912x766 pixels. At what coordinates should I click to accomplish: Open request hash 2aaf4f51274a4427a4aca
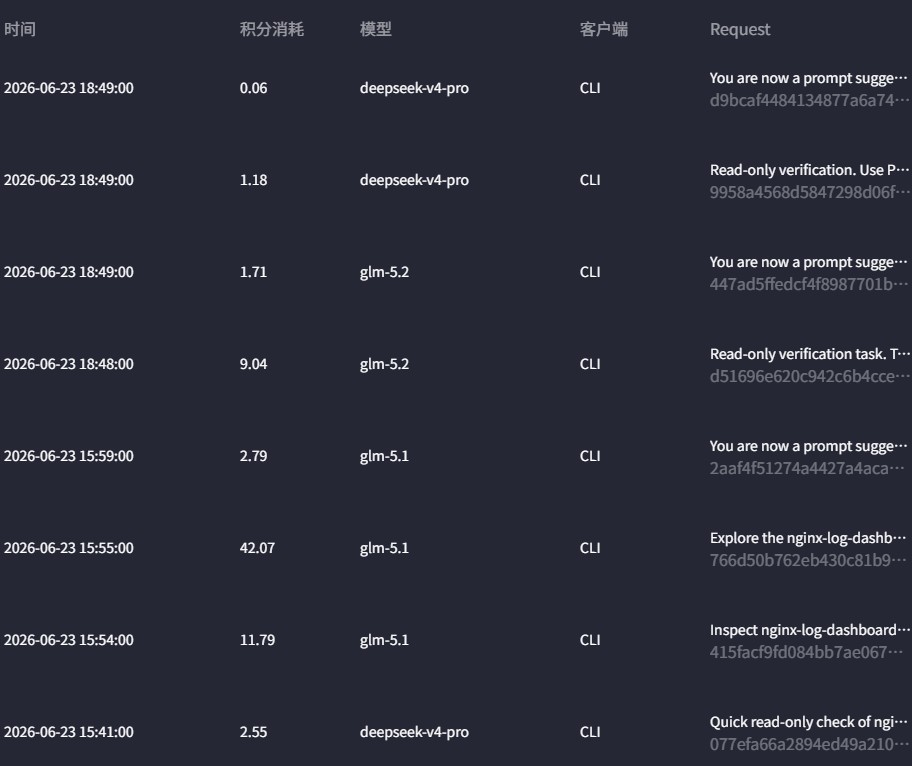click(x=807, y=468)
